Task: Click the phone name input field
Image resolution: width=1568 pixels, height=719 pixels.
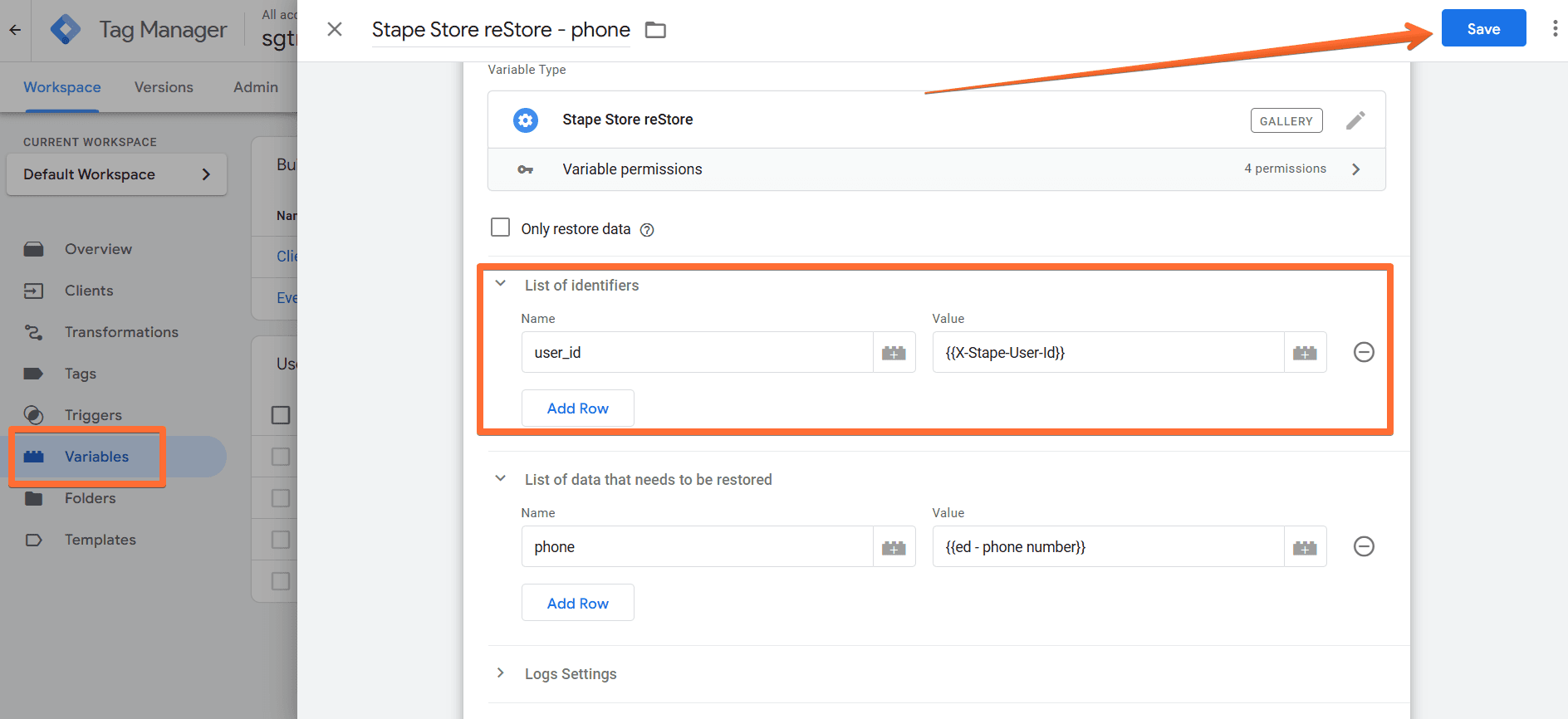Action: [x=697, y=546]
